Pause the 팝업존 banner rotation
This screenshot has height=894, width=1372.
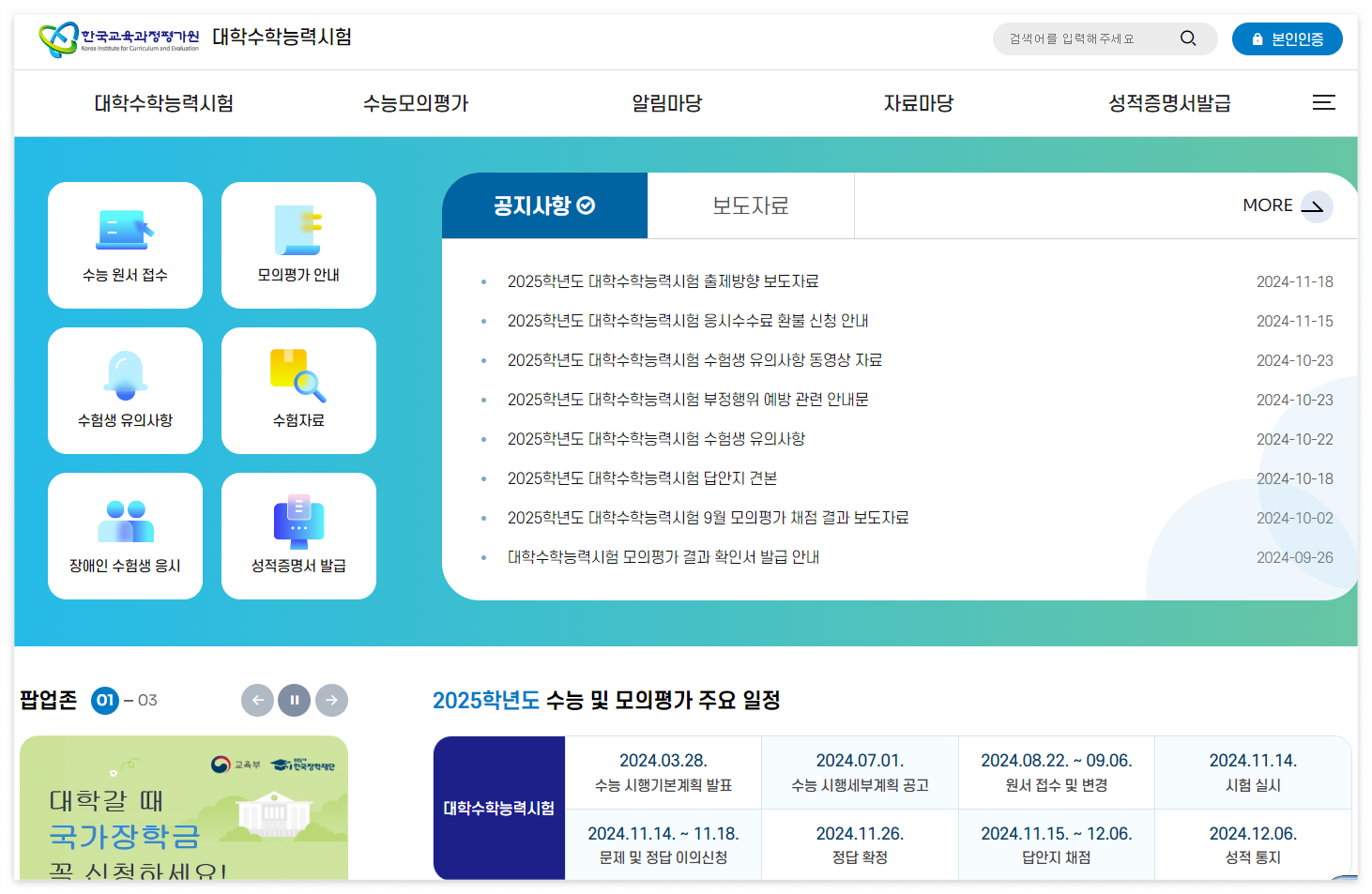(x=295, y=700)
